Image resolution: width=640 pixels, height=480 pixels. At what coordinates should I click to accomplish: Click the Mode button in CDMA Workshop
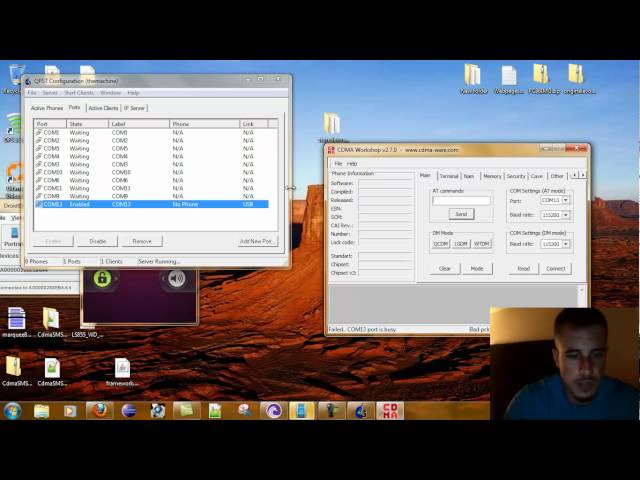pos(477,269)
